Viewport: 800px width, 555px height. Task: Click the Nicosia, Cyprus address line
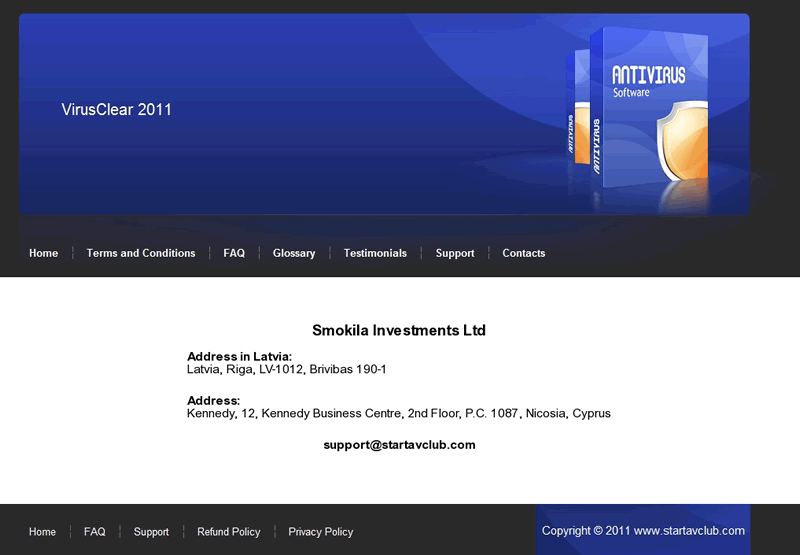[398, 413]
